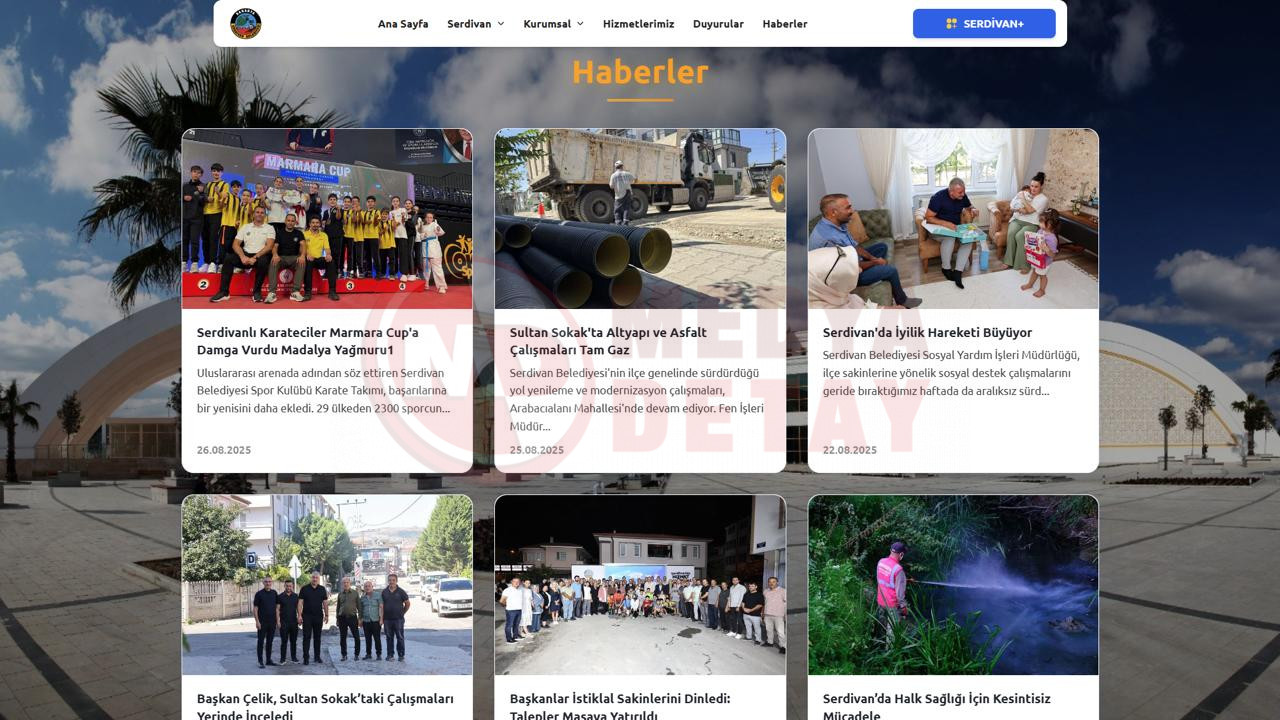Image resolution: width=1280 pixels, height=720 pixels.
Task: Read Serdivanlı Karateciler Marmara Cup'a article
Action: 308,341
